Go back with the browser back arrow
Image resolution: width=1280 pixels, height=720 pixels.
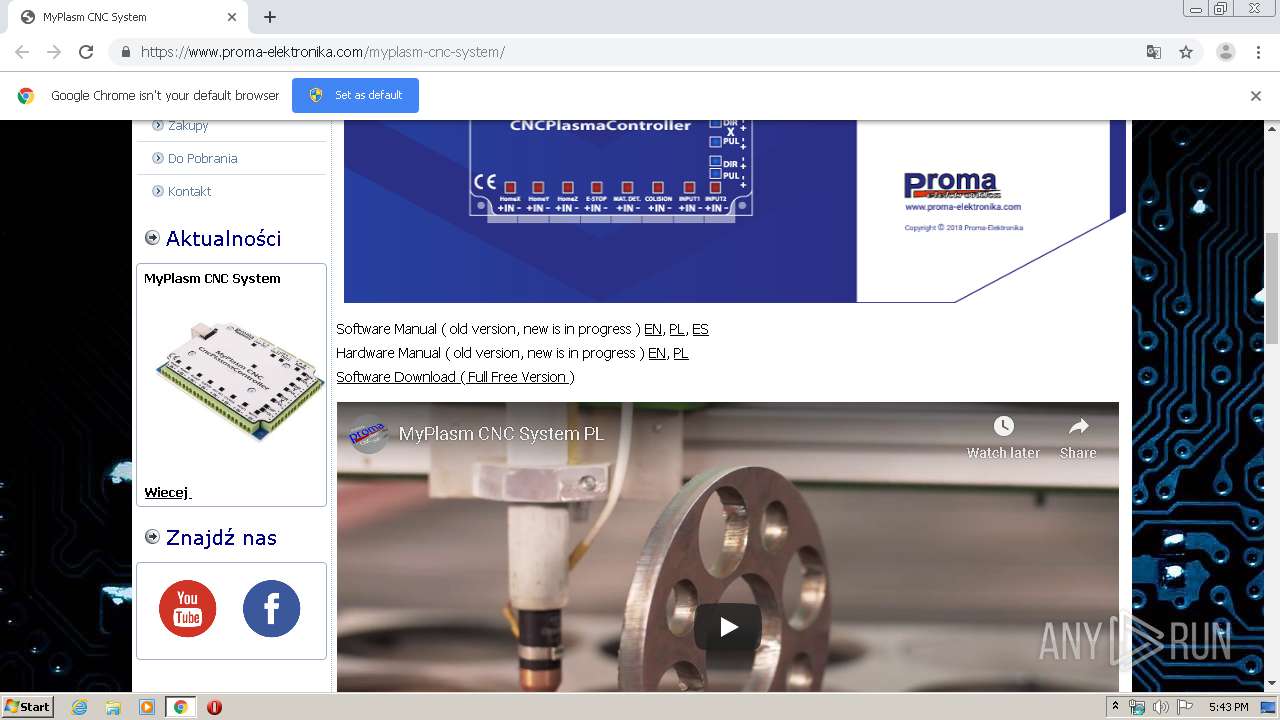pos(22,52)
